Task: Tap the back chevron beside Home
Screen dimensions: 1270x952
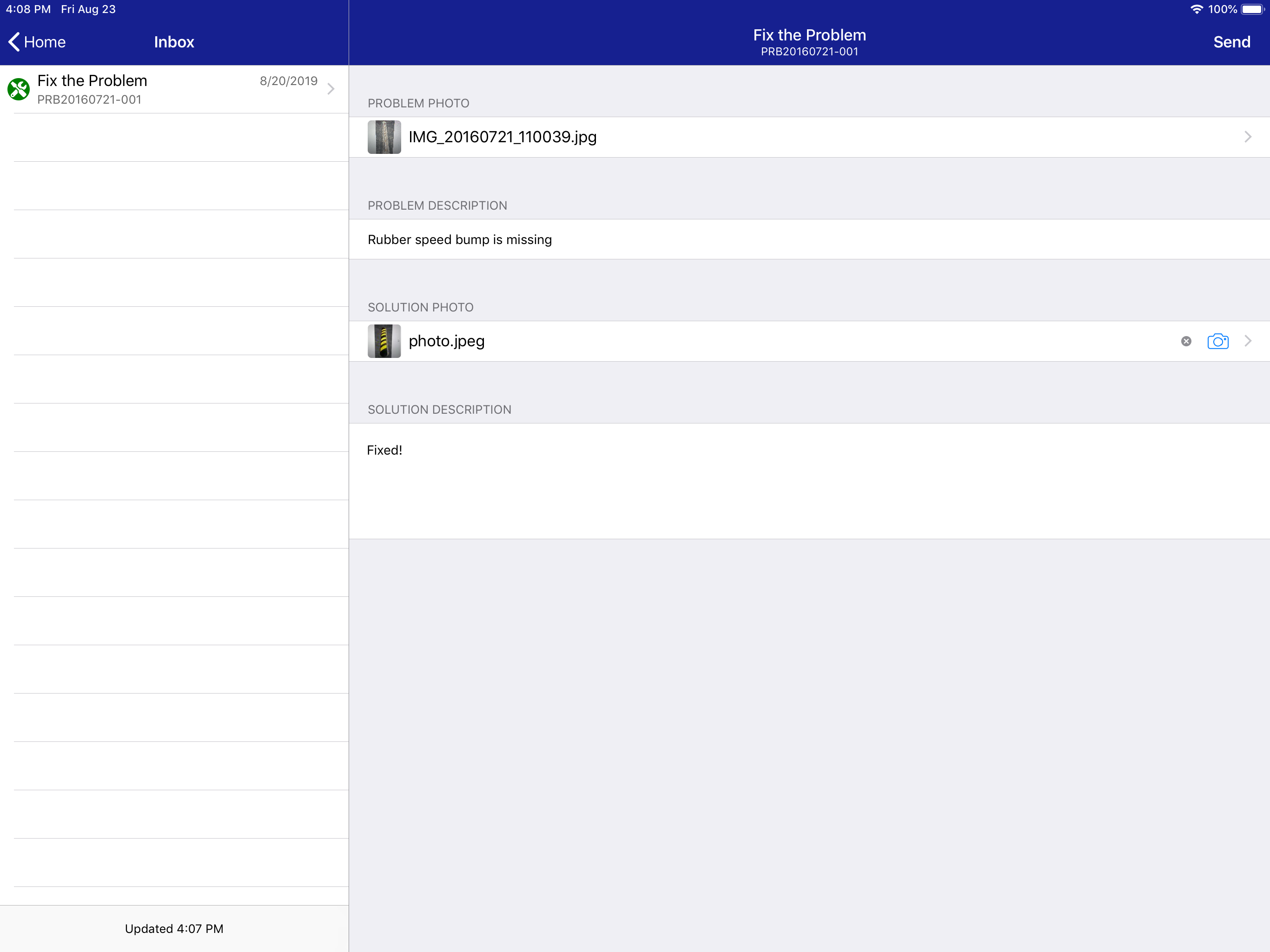Action: (14, 42)
